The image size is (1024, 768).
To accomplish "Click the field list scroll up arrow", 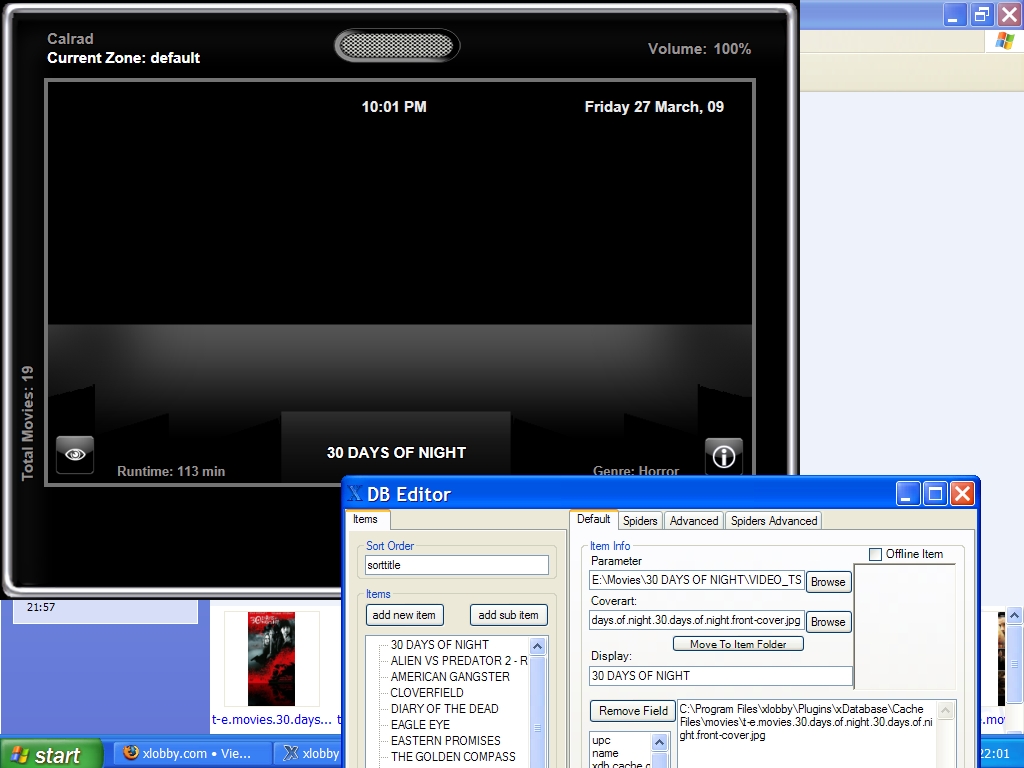I will coord(660,743).
